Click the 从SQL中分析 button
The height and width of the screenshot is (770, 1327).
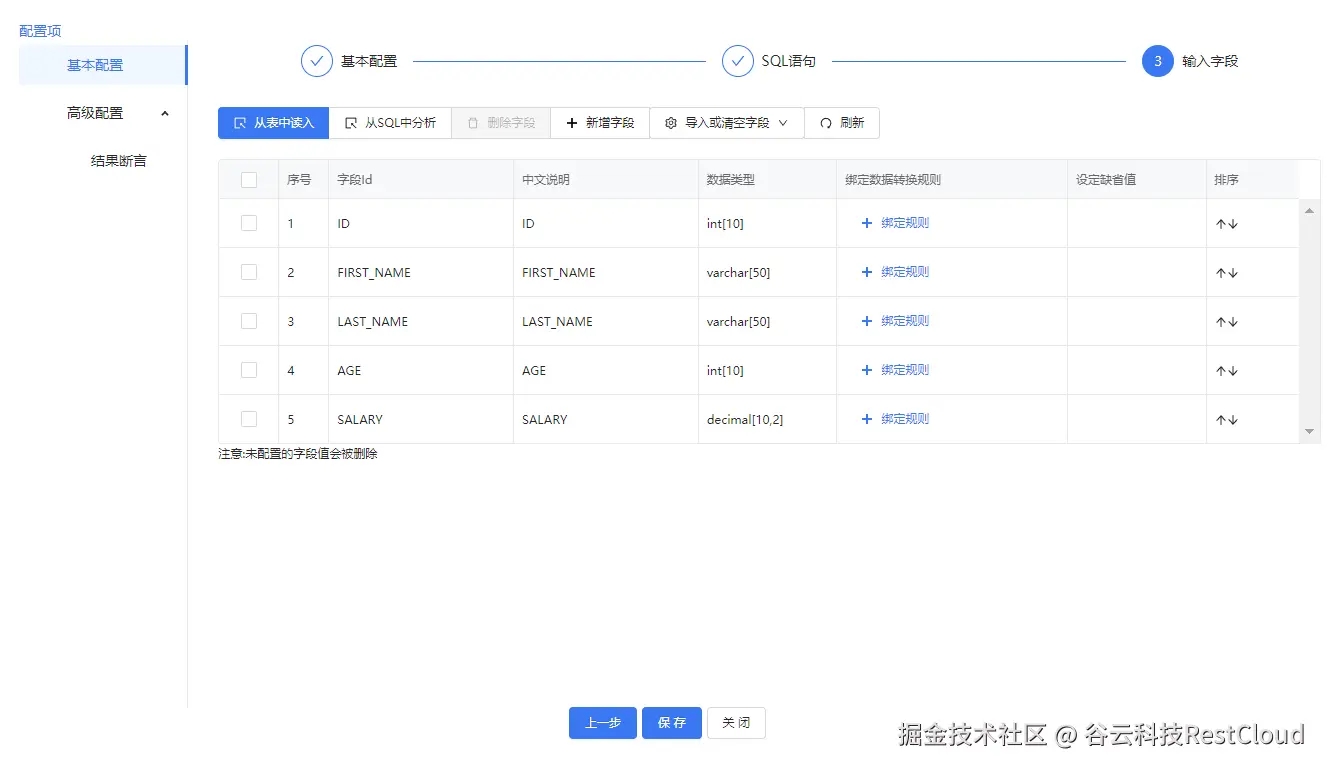[390, 123]
